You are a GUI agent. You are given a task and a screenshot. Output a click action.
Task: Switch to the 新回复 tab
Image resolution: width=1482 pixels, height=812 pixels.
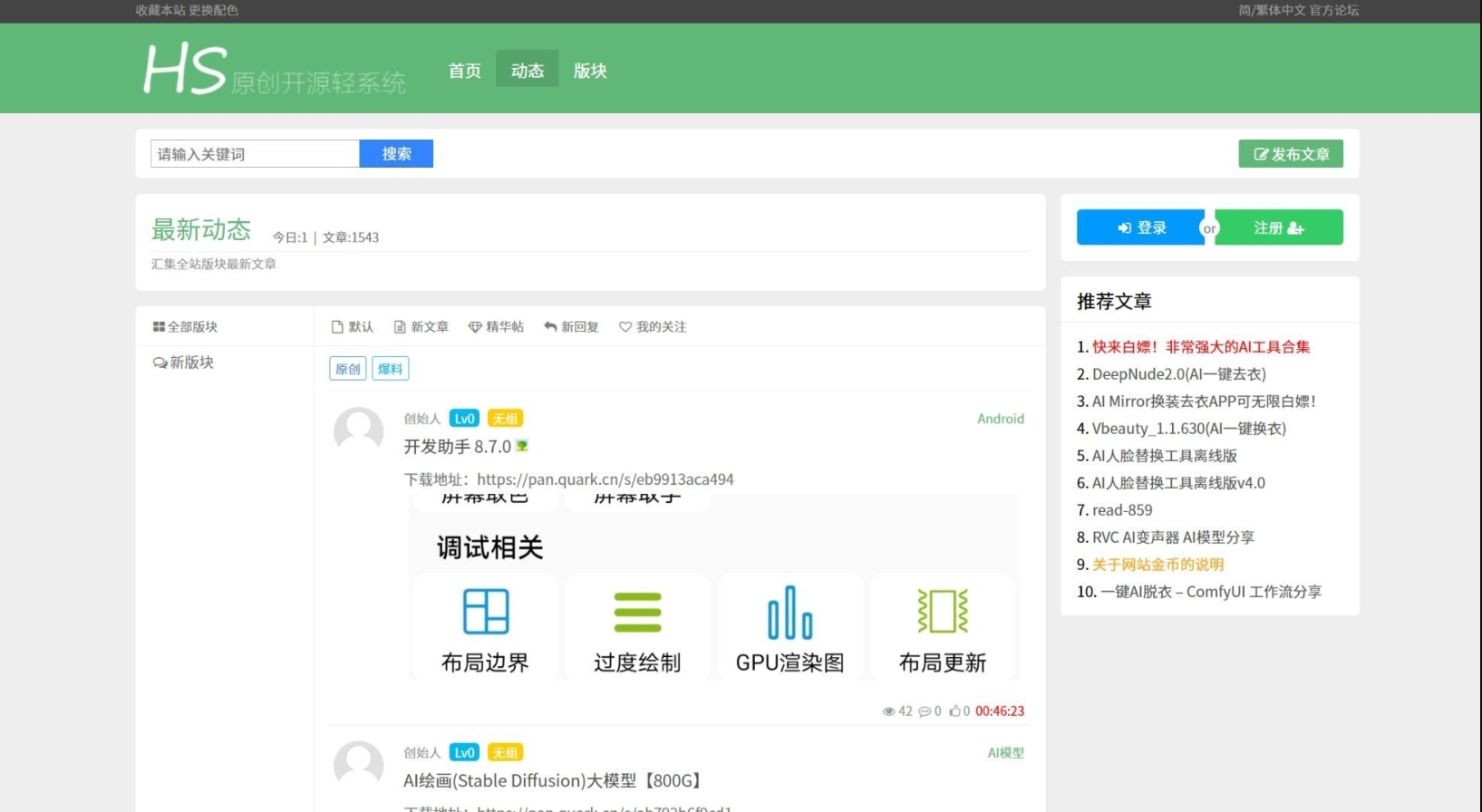point(571,327)
